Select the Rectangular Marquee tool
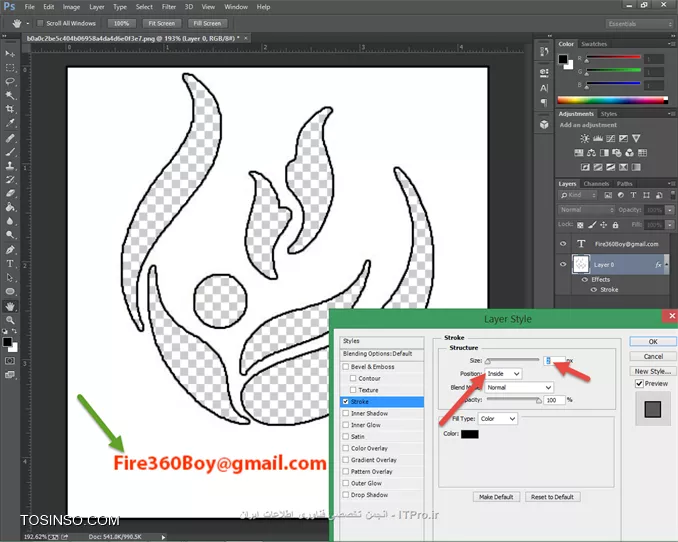678x542 pixels. click(10, 68)
